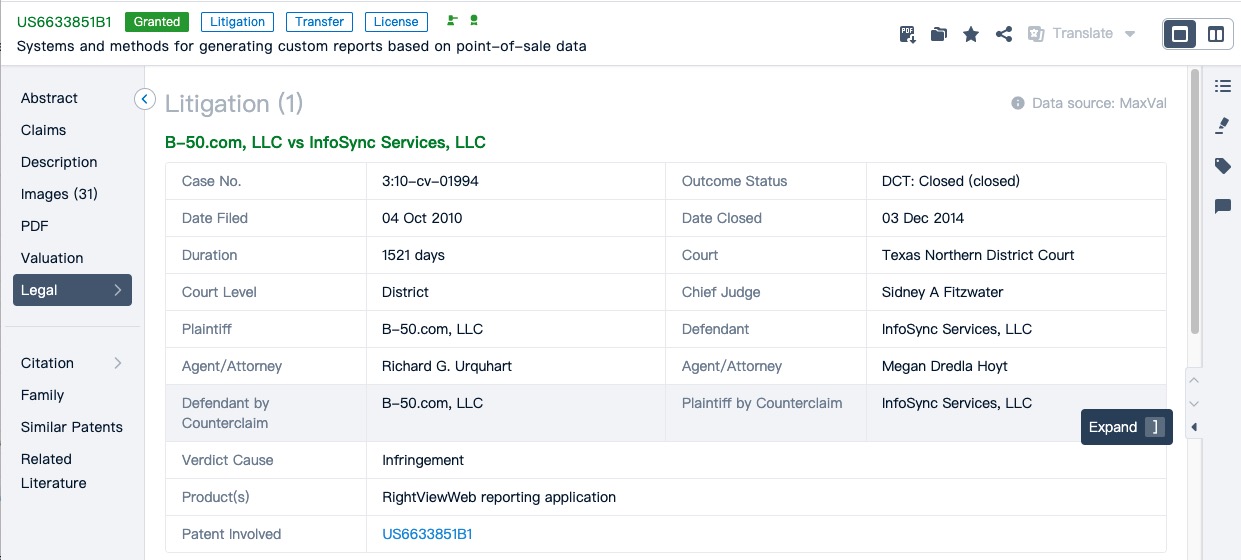
Task: Click the share icon
Action: tap(1004, 34)
